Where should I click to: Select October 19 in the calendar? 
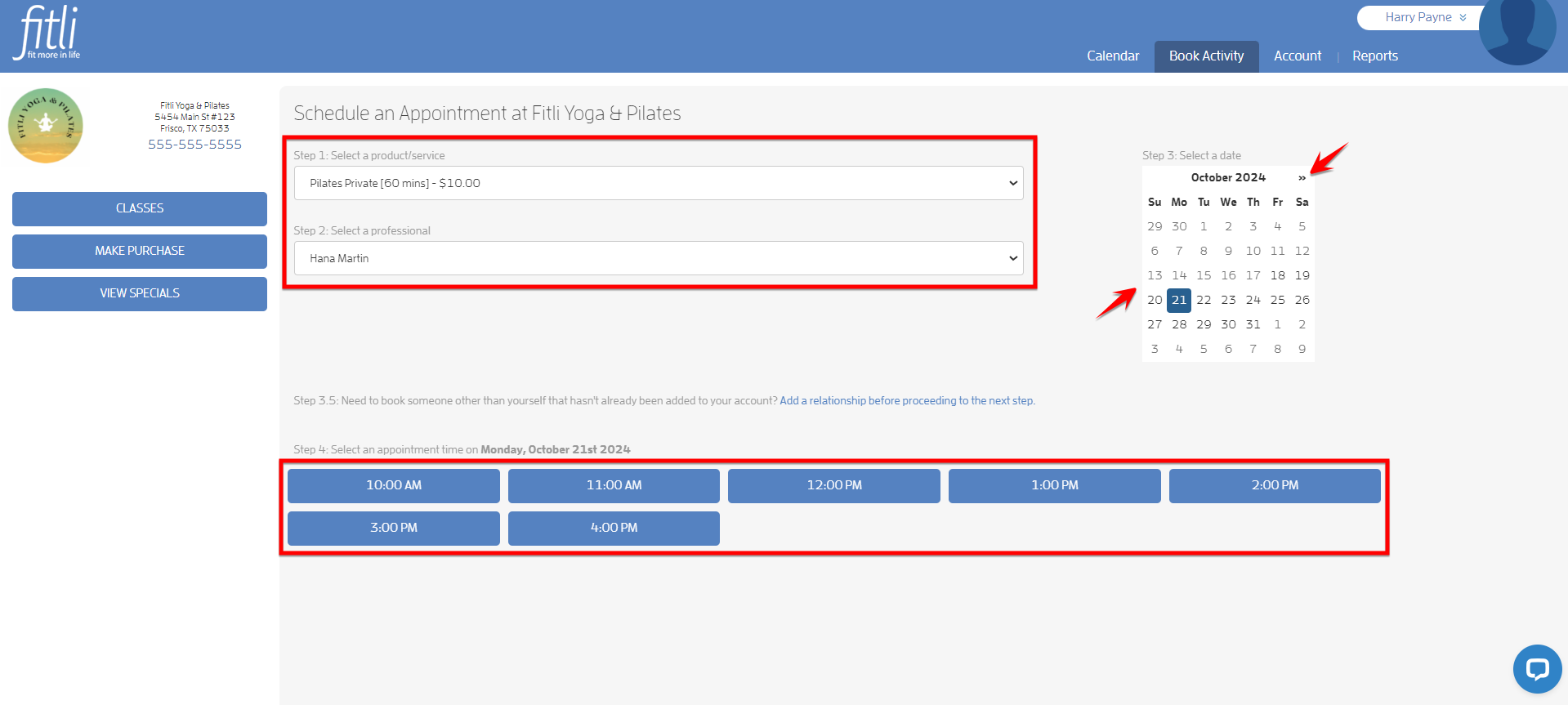1302,275
